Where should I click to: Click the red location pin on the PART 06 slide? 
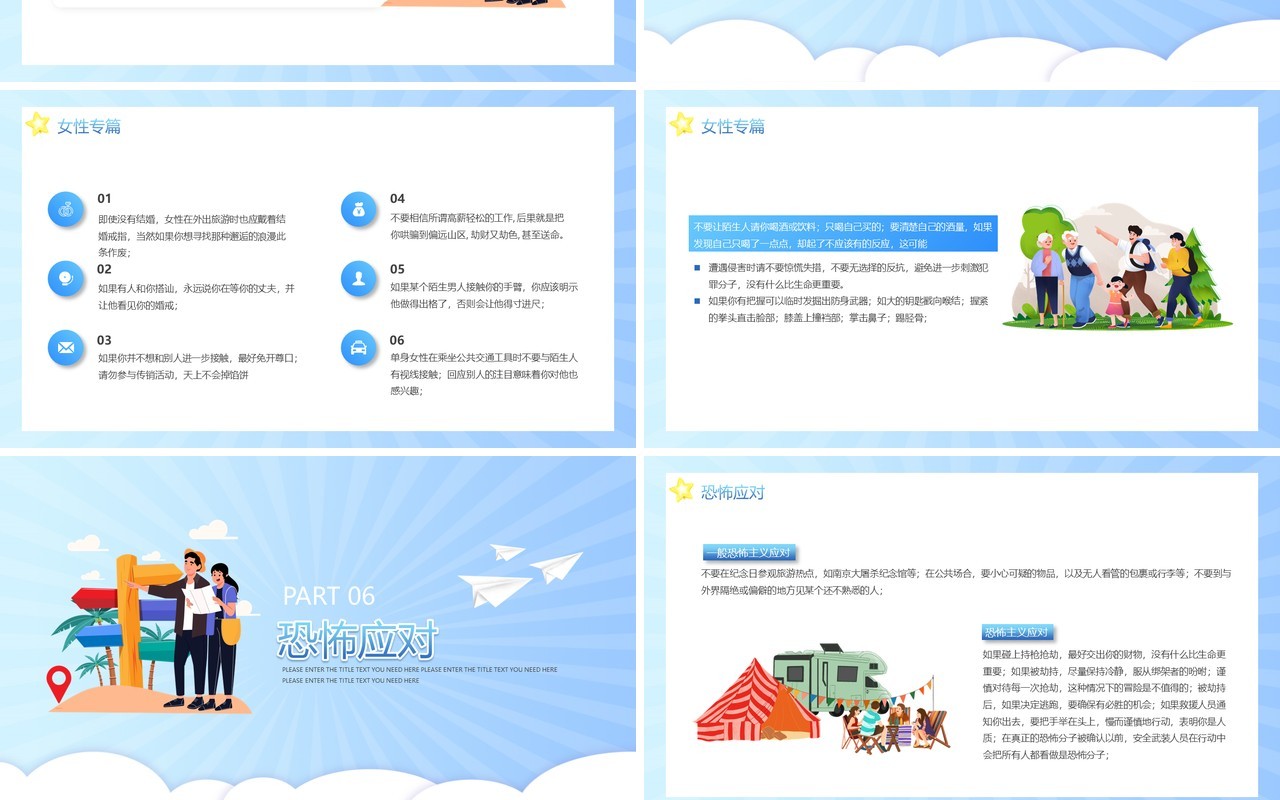pyautogui.click(x=59, y=684)
